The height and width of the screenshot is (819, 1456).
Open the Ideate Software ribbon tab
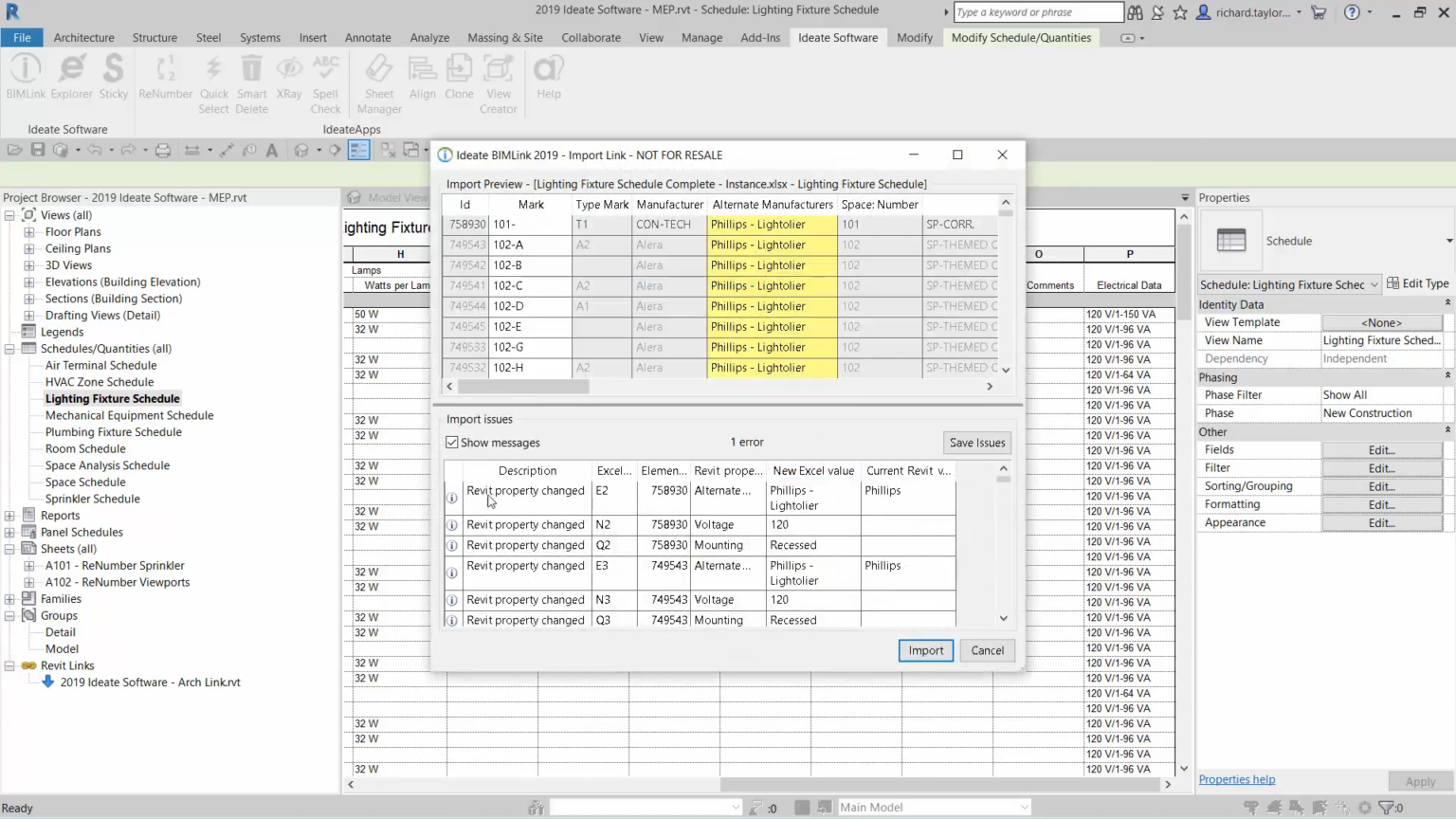(x=837, y=38)
